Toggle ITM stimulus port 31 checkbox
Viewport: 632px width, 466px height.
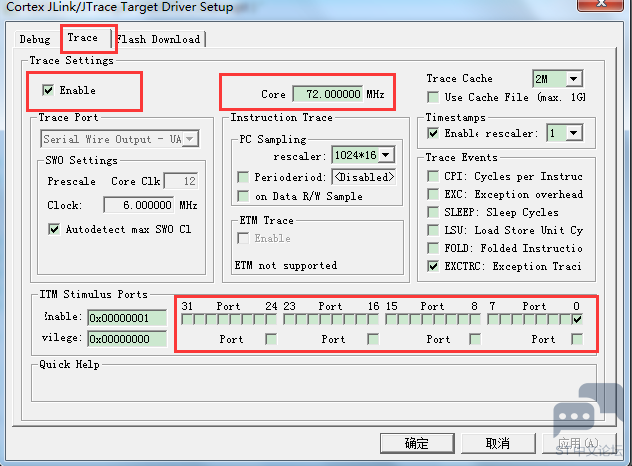coord(187,320)
